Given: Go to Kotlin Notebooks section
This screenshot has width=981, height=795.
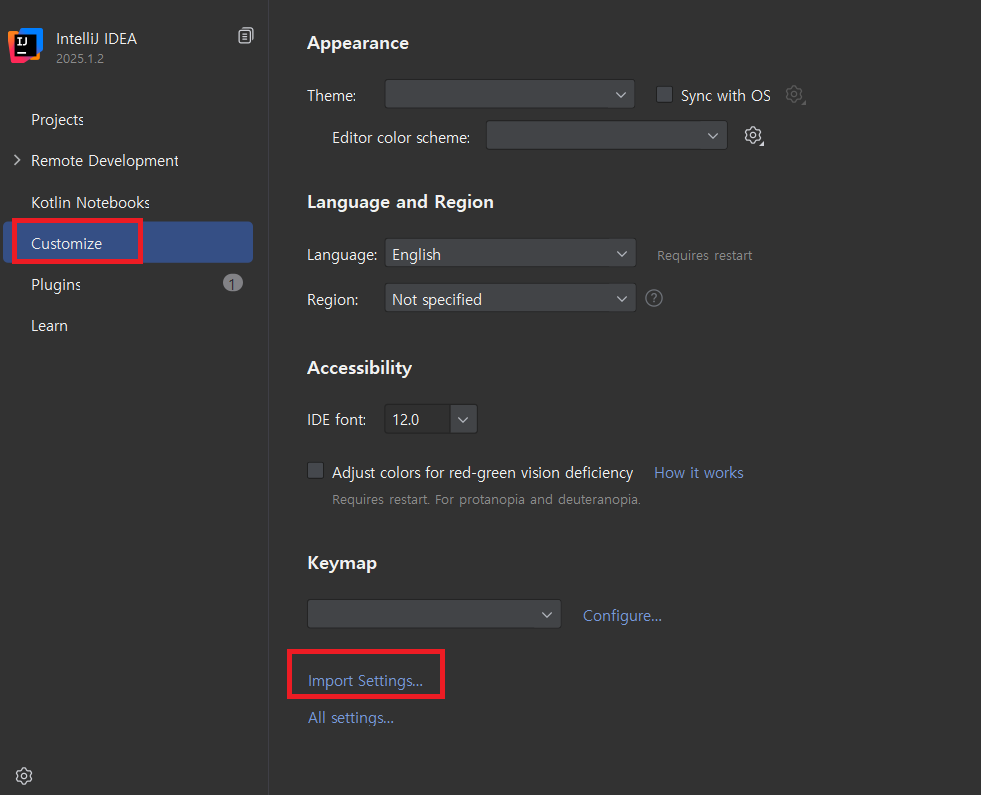Looking at the screenshot, I should 90,203.
